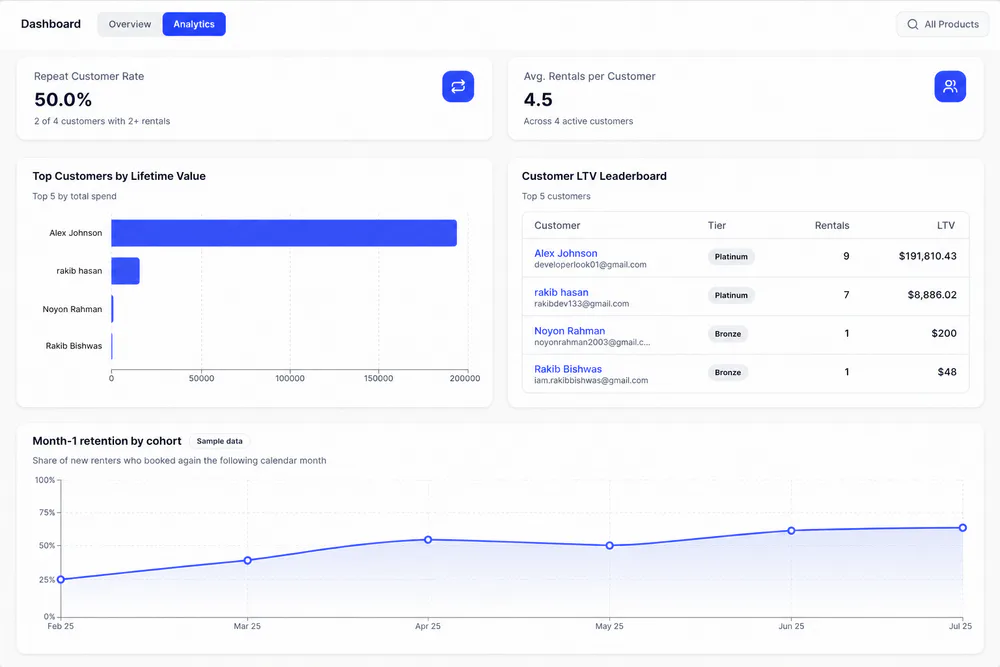Click the rakib hasan bar in chart
The image size is (1000, 667).
coord(126,271)
